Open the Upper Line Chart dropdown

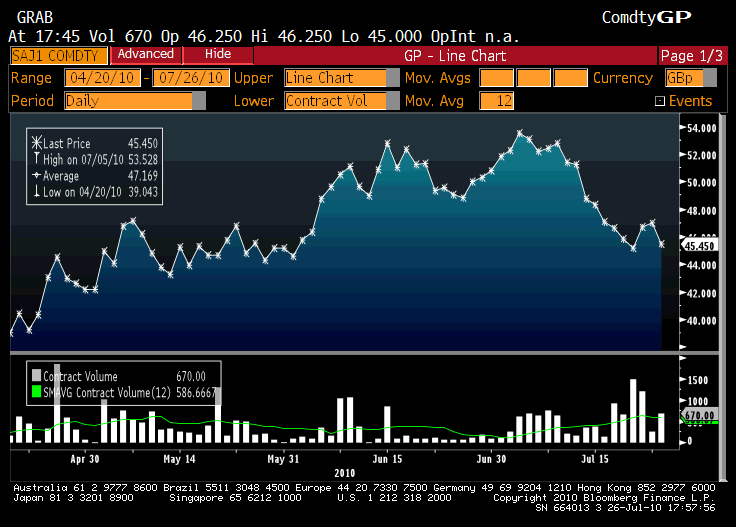point(342,78)
